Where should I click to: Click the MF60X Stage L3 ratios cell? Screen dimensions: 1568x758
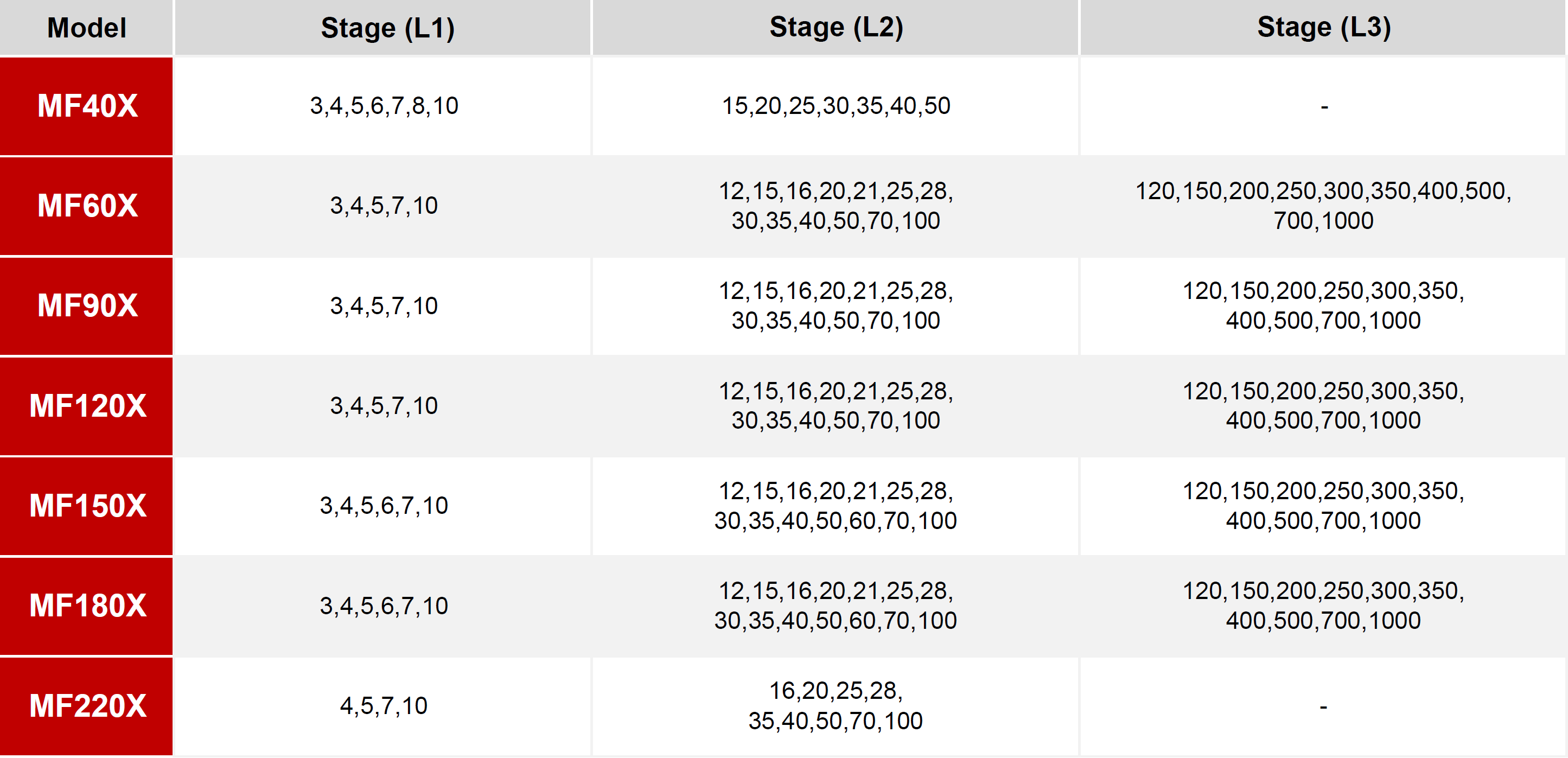(1323, 206)
